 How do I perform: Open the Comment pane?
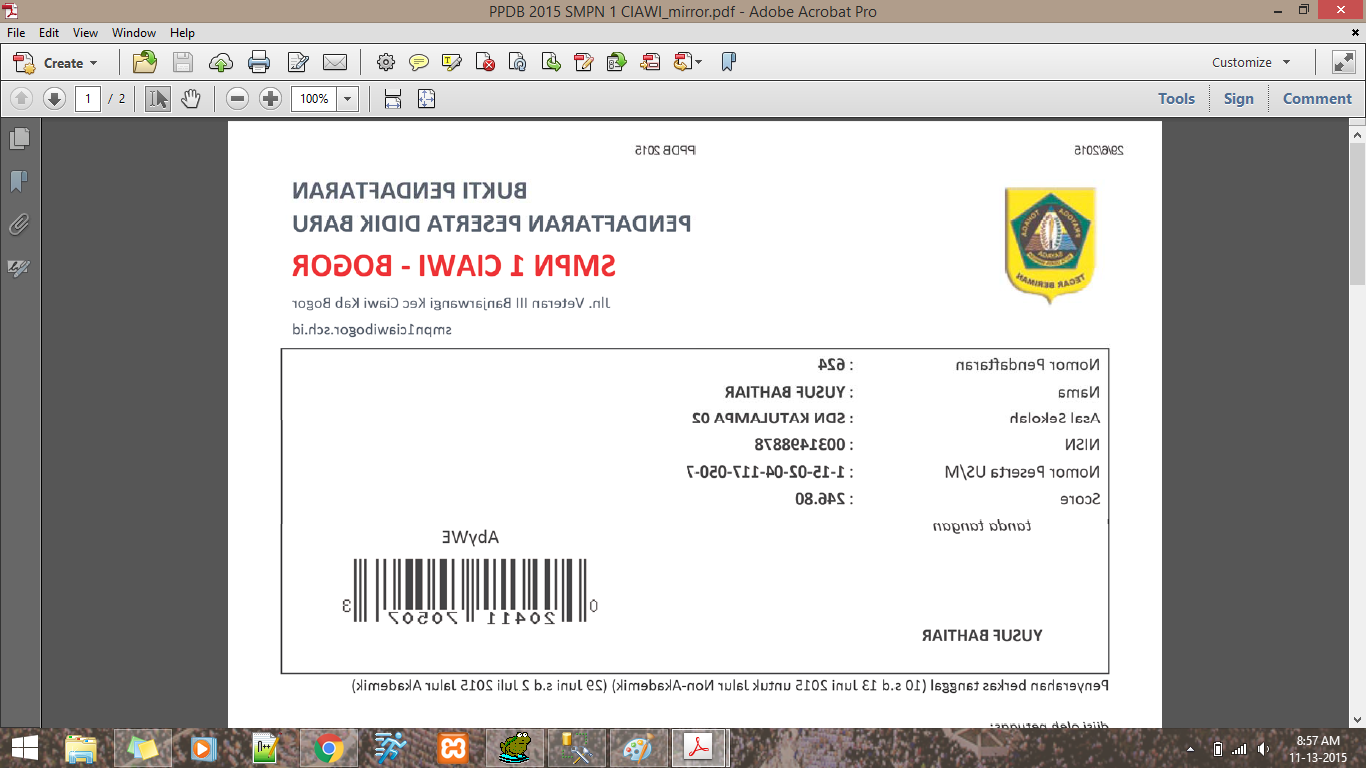tap(1317, 99)
